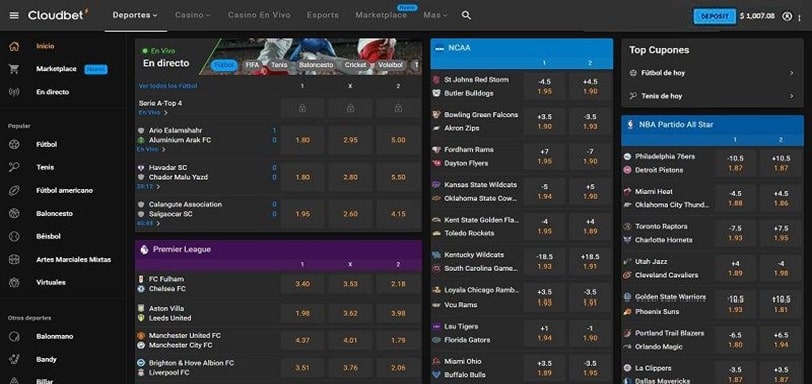Viewport: 812px width, 384px height.
Task: Select the Tenis live sport tab
Action: coord(279,65)
